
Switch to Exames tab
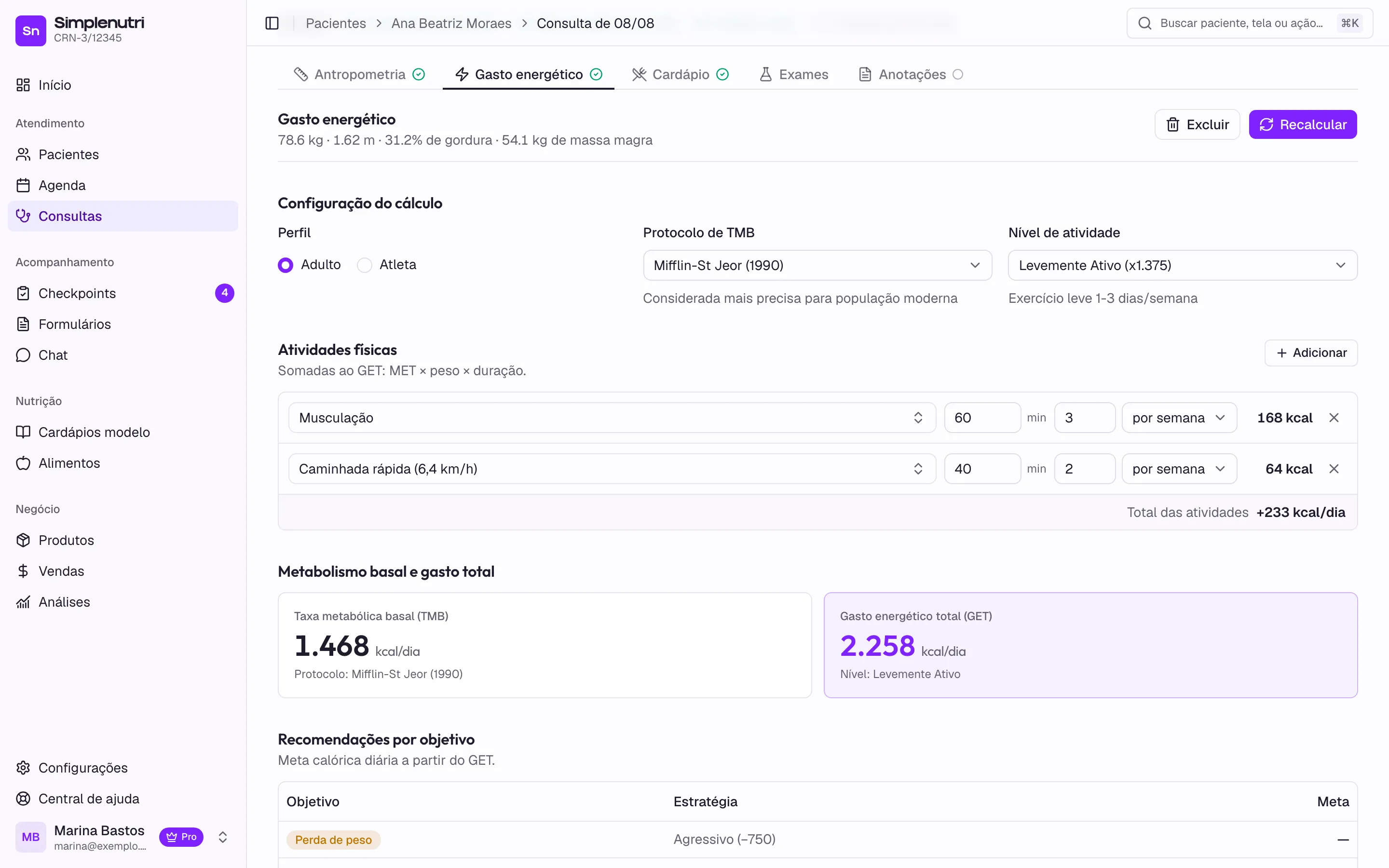[794, 75]
